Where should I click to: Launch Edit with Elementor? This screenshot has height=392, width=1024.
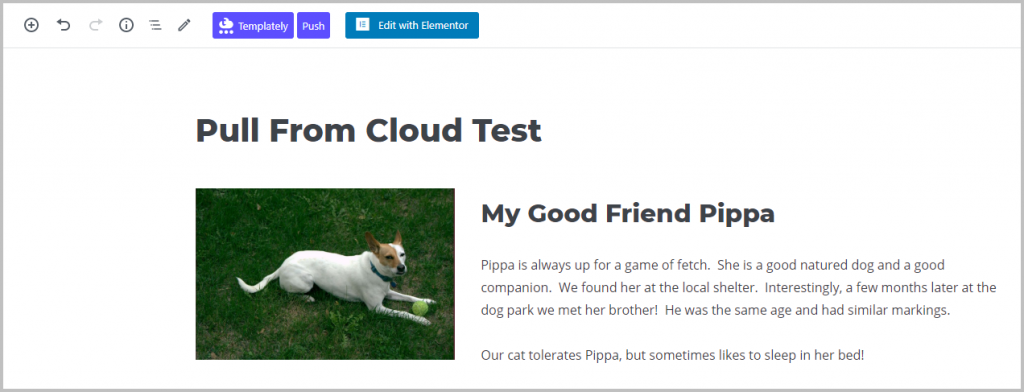(x=412, y=25)
